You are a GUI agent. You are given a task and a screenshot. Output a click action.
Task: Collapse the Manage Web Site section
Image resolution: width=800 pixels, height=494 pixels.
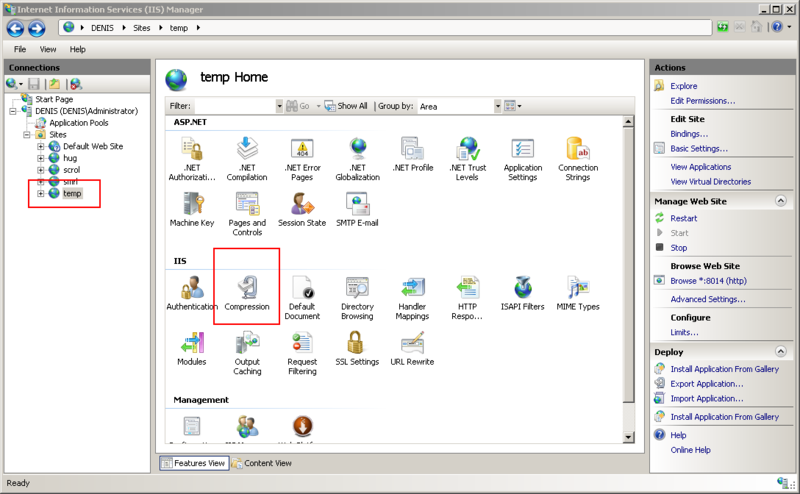point(781,201)
